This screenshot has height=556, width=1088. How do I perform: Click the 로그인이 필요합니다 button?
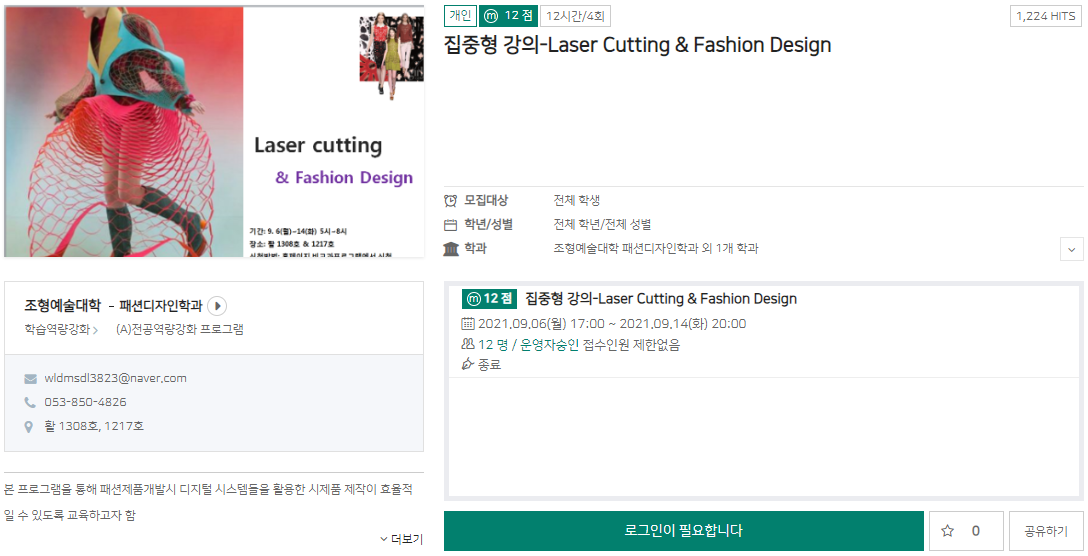683,531
